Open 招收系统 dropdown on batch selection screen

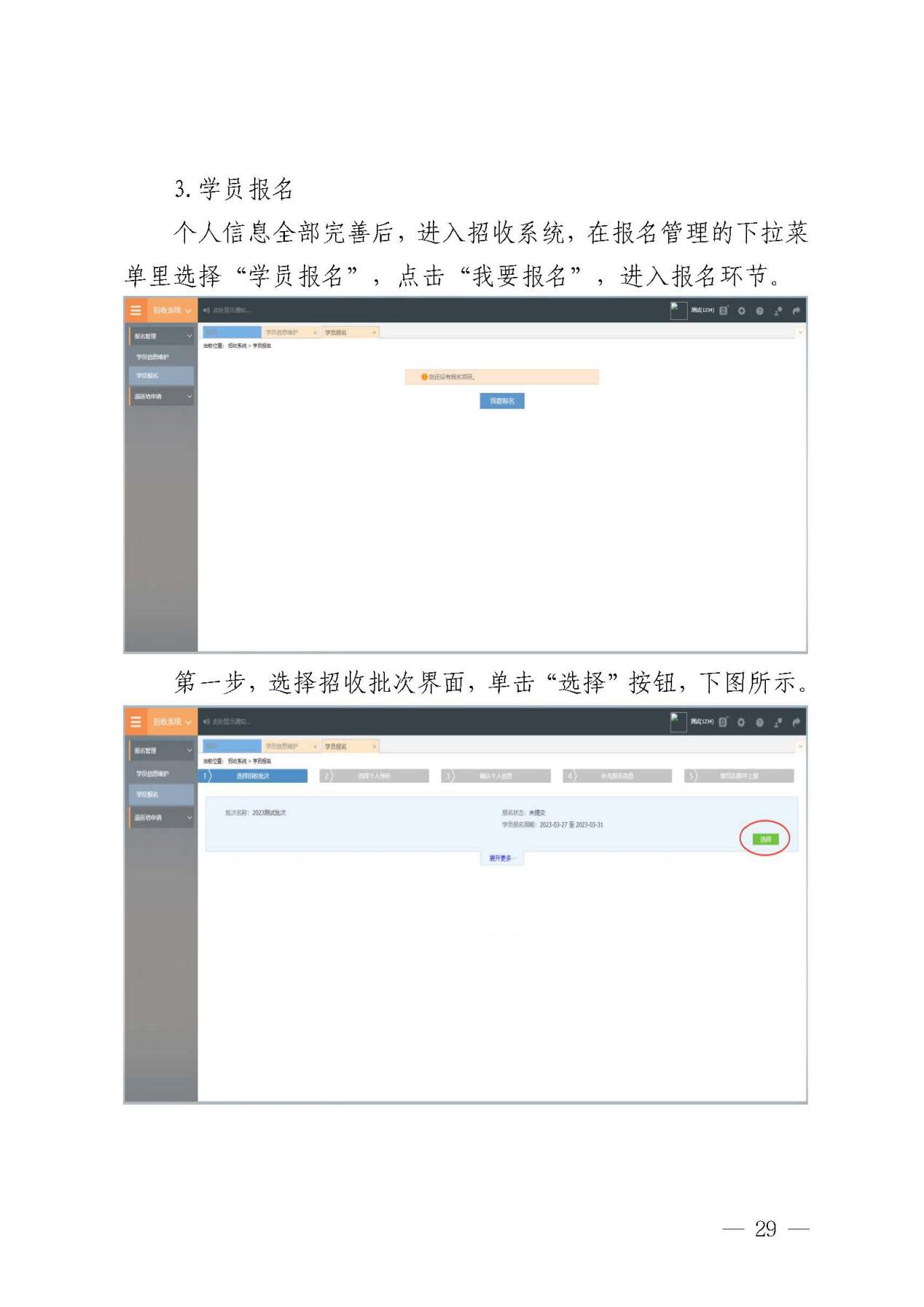(x=172, y=722)
